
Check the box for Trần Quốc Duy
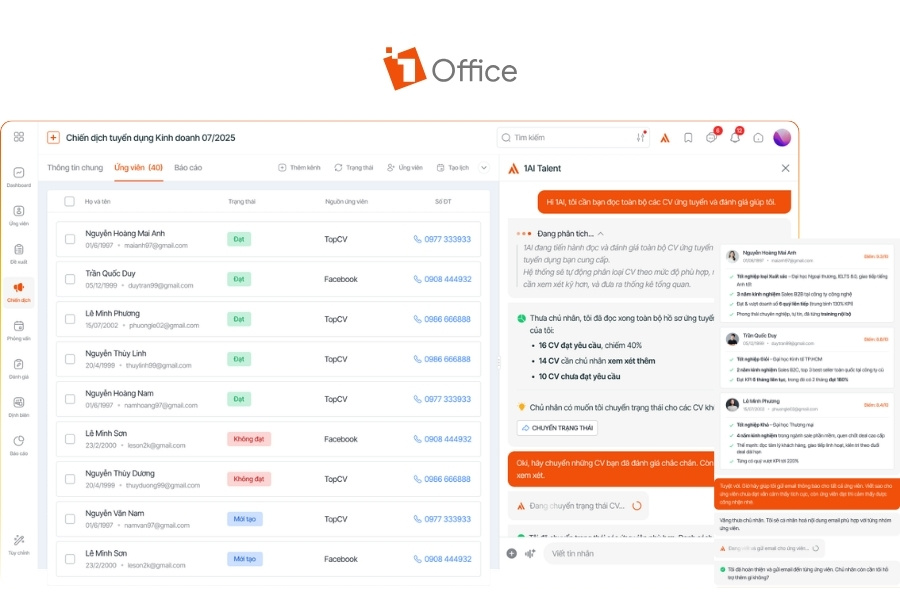[70, 279]
